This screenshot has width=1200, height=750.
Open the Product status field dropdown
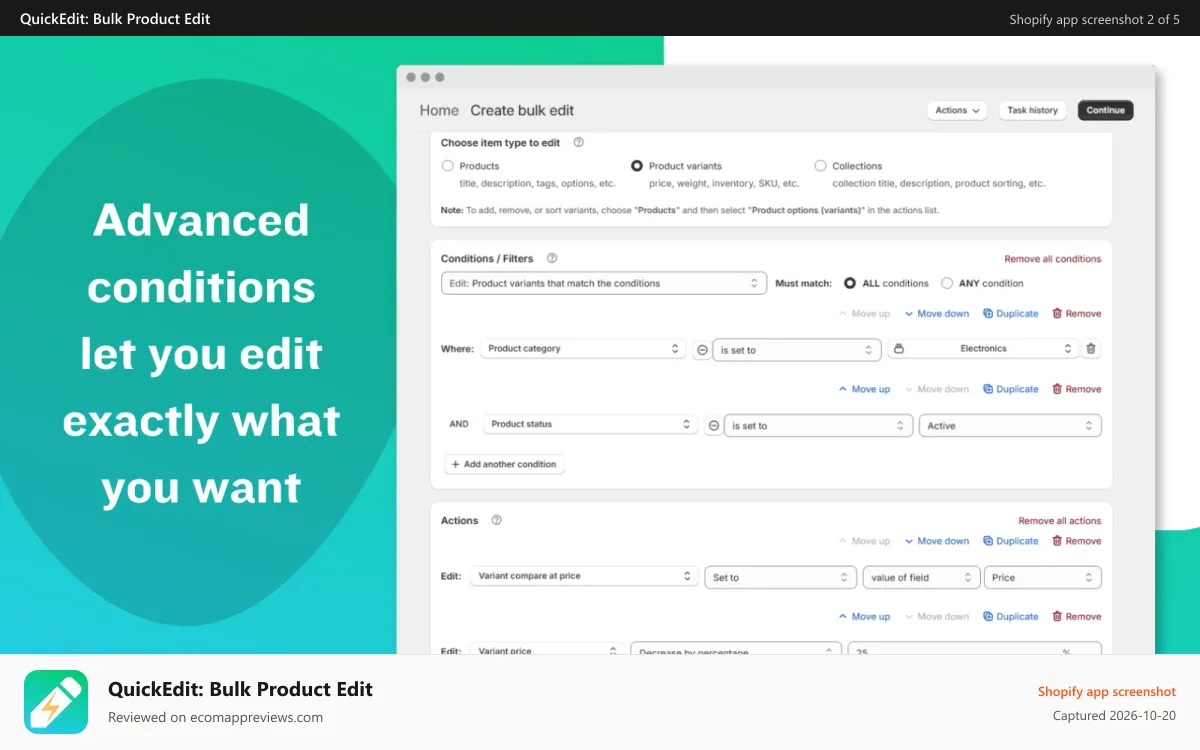tap(590, 424)
